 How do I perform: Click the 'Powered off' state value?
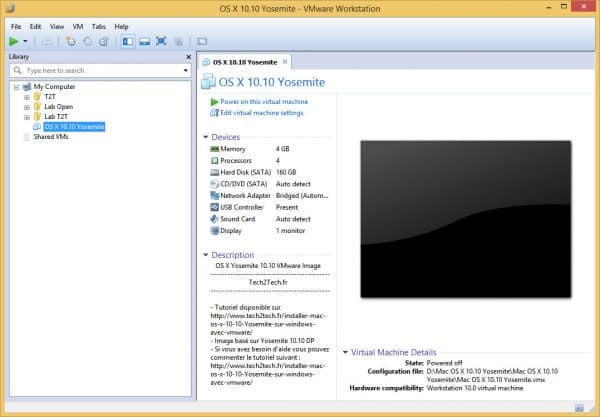coord(444,363)
